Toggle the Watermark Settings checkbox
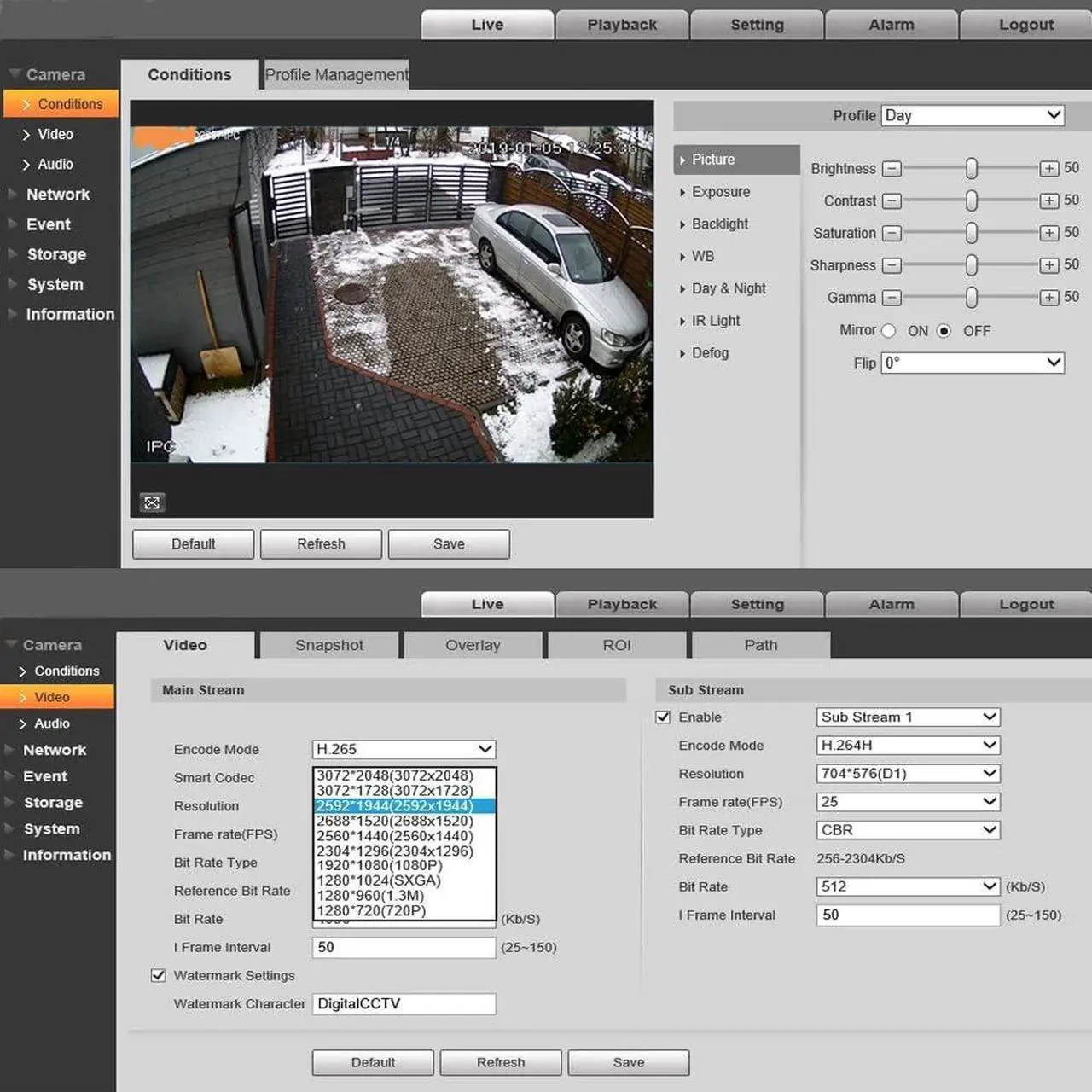This screenshot has height=1092, width=1092. (158, 975)
